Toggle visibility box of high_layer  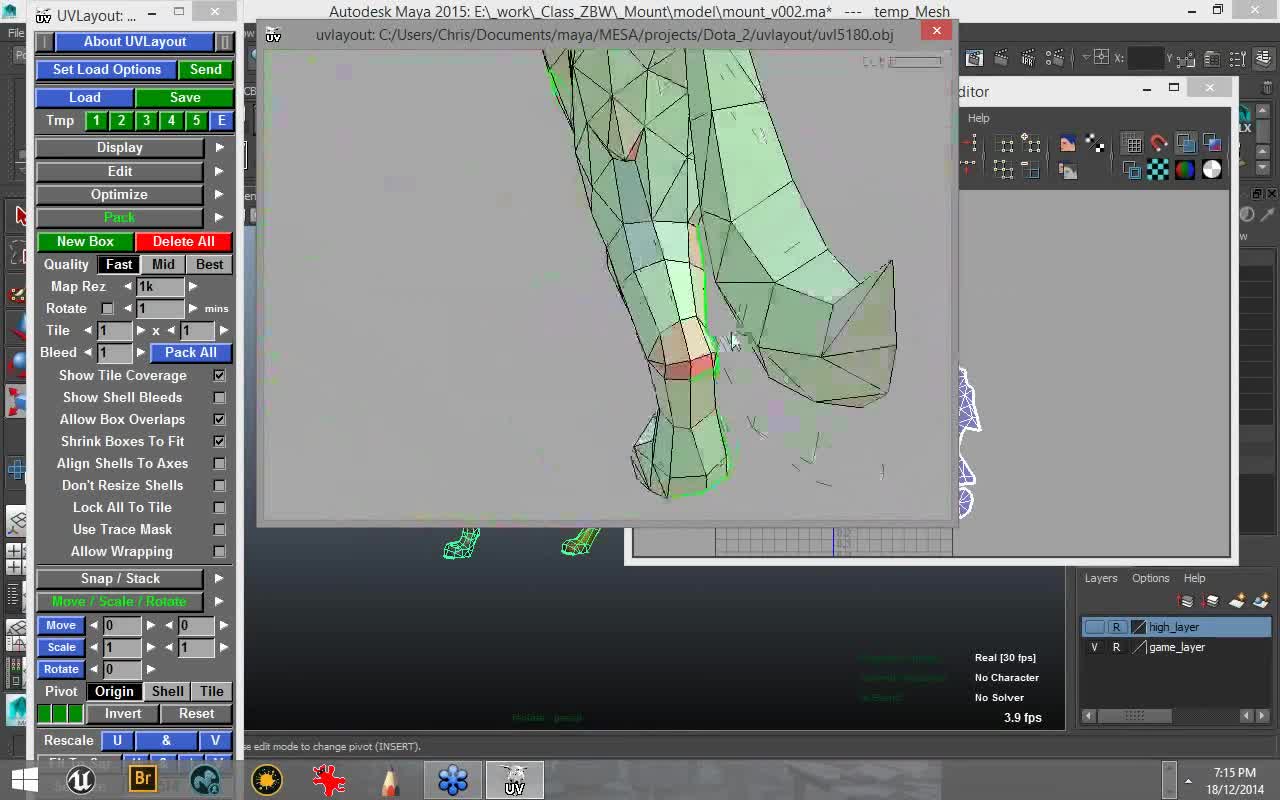(x=1094, y=627)
